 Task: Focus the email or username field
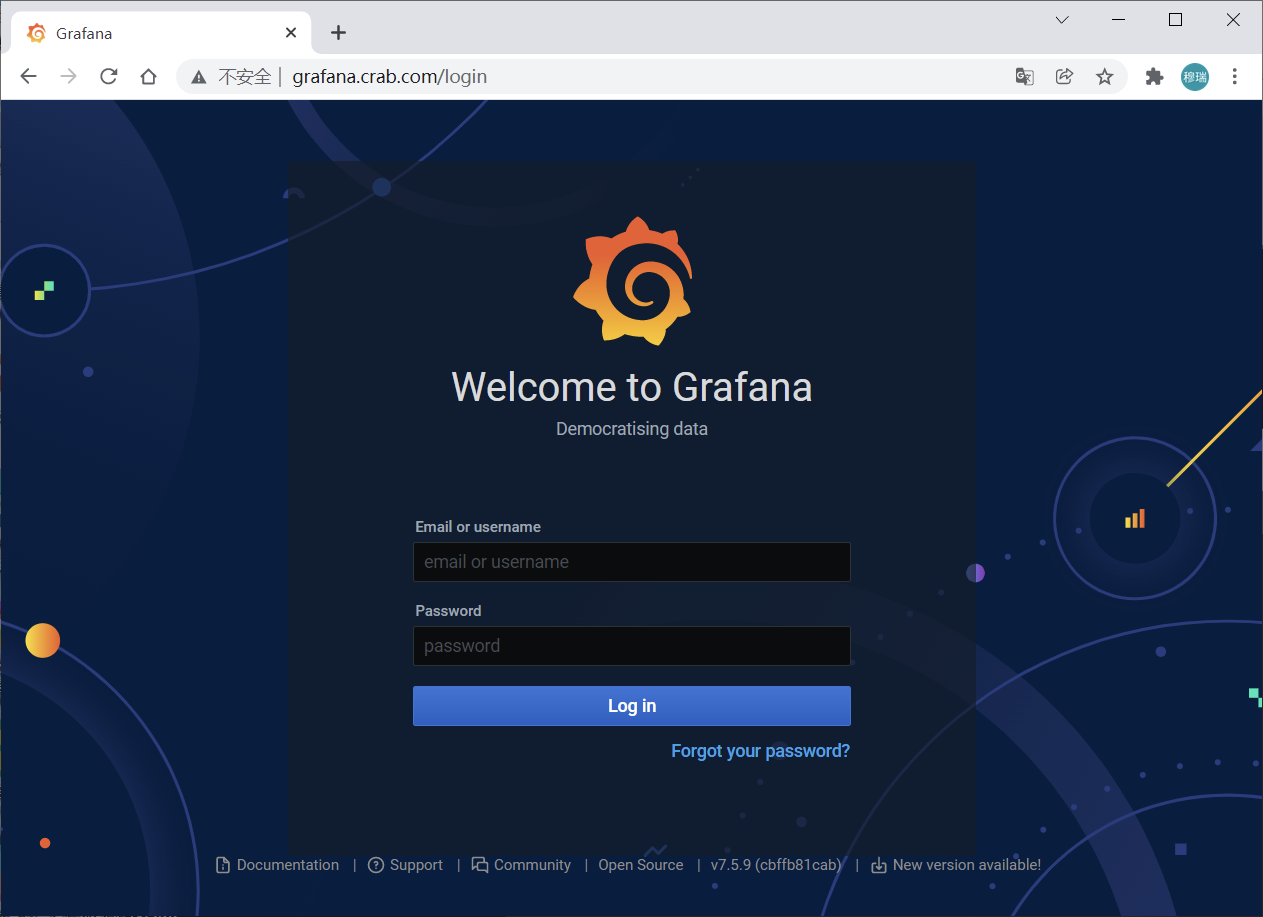point(632,562)
